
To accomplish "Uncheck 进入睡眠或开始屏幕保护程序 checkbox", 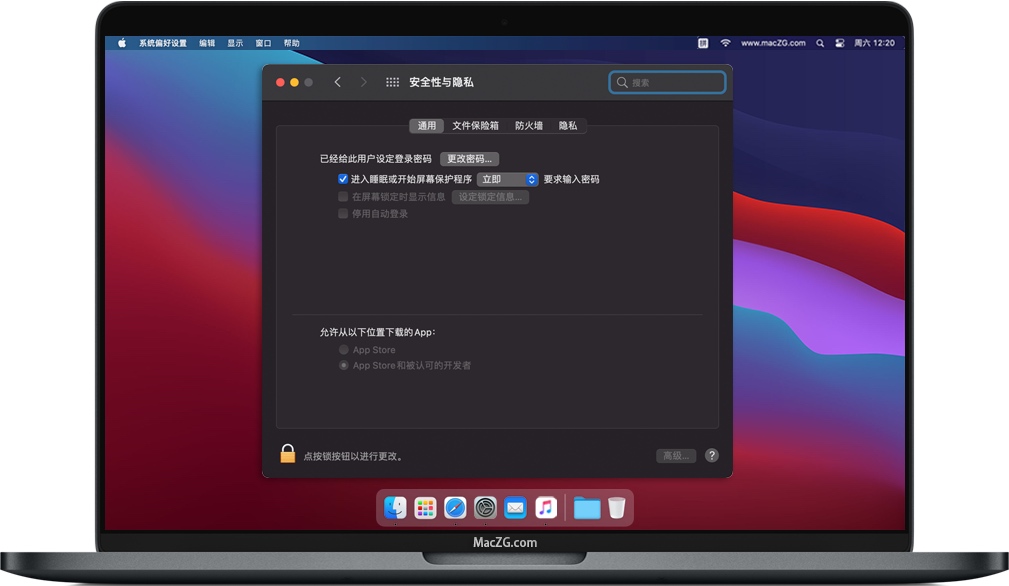I will [344, 179].
